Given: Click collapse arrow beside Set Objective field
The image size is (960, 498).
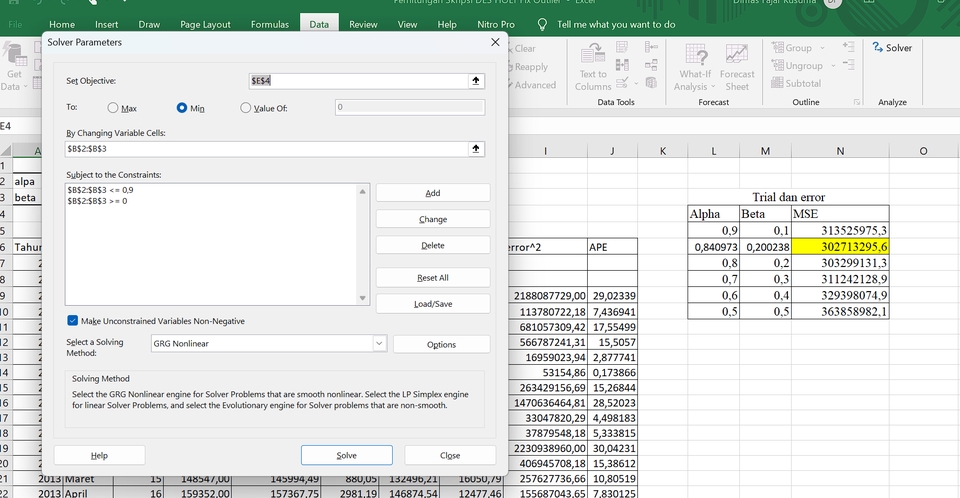Looking at the screenshot, I should (x=476, y=81).
